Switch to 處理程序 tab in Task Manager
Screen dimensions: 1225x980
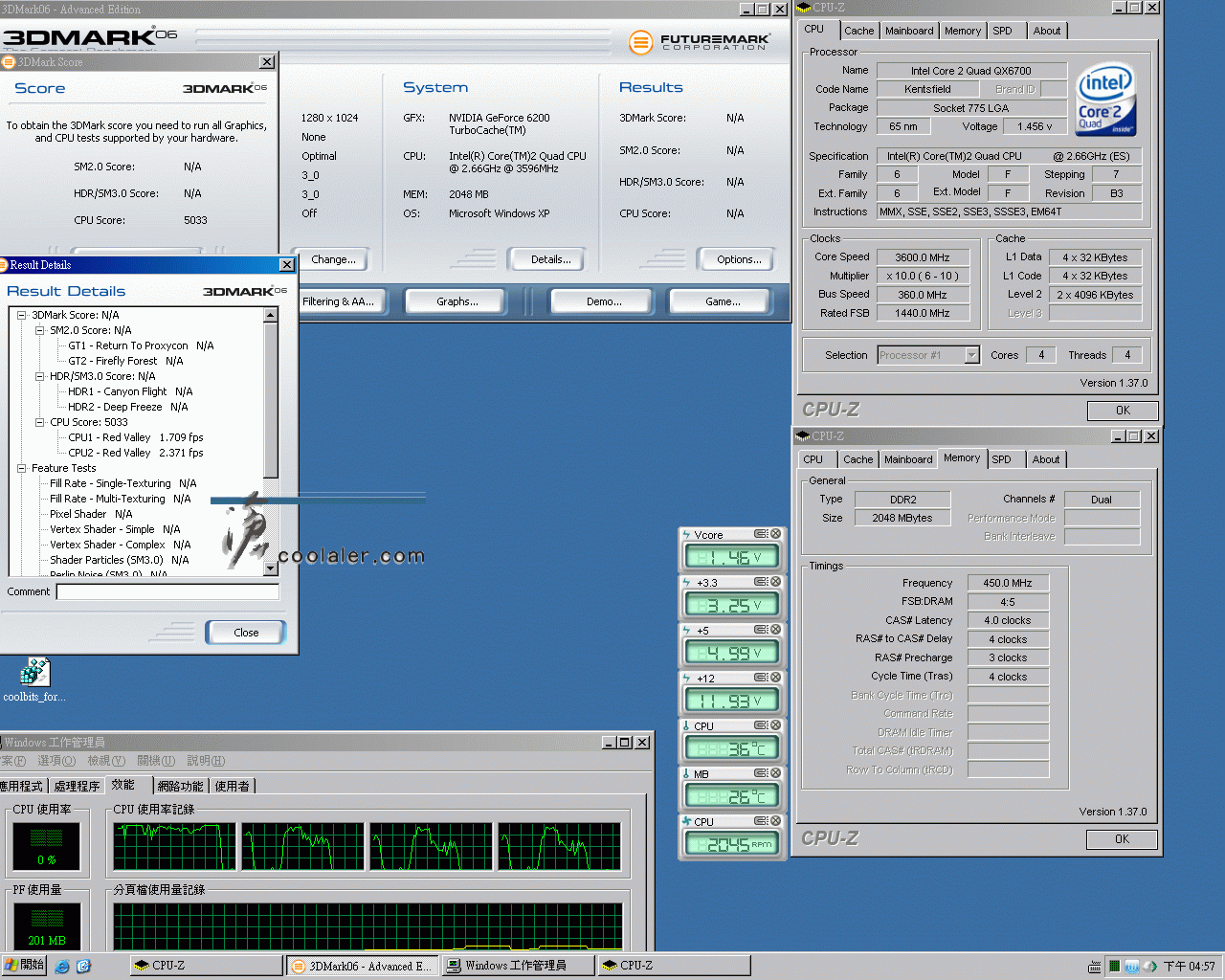[x=78, y=786]
